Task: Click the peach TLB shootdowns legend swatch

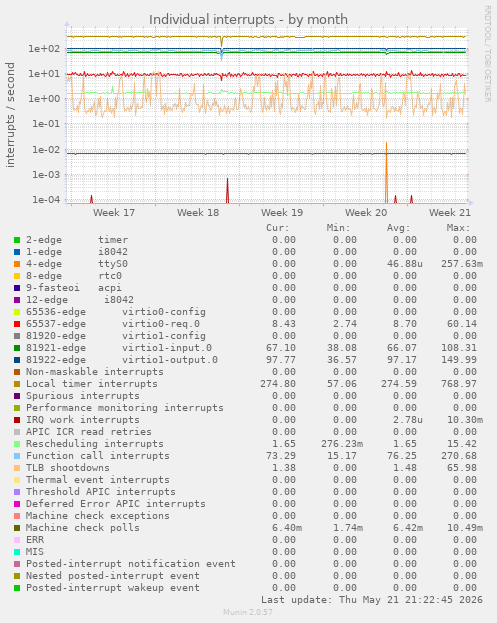Action: click(x=17, y=468)
